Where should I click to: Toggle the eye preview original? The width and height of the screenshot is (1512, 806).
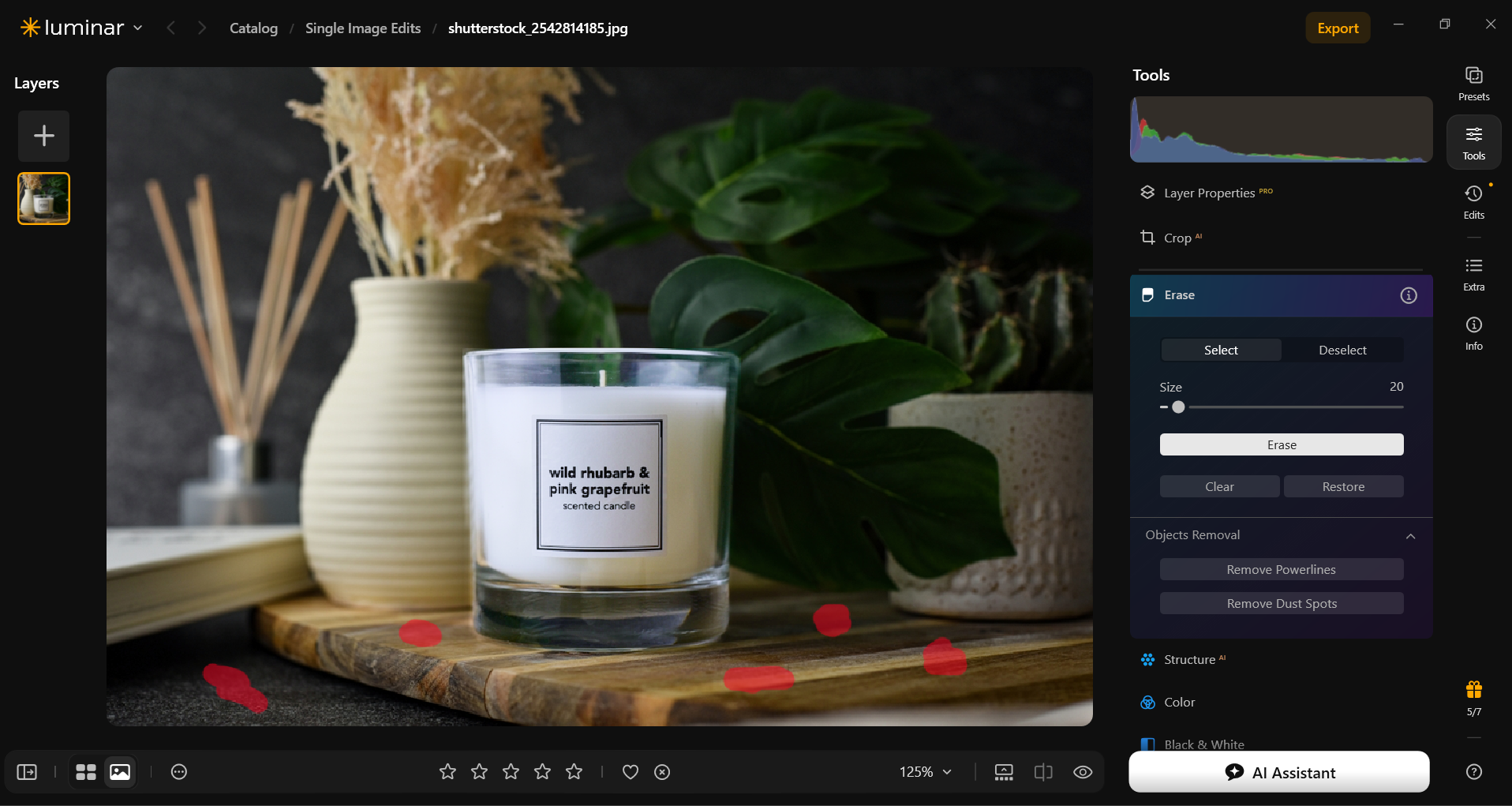(x=1083, y=772)
